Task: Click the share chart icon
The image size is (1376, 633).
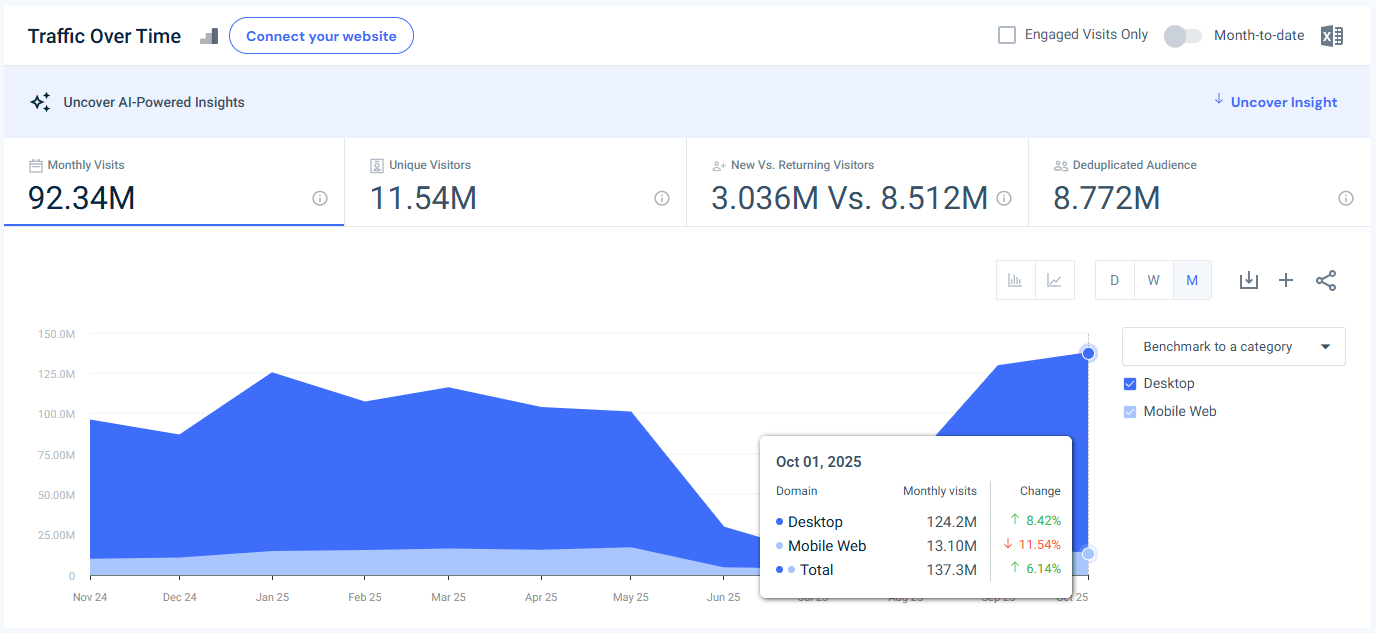Action: [x=1326, y=280]
